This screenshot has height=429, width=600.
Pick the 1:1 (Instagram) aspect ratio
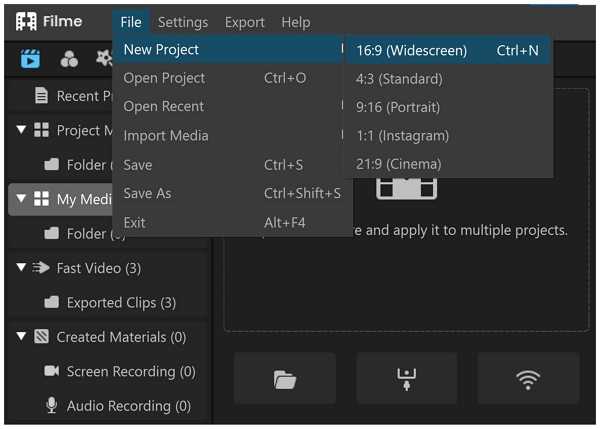click(x=402, y=135)
